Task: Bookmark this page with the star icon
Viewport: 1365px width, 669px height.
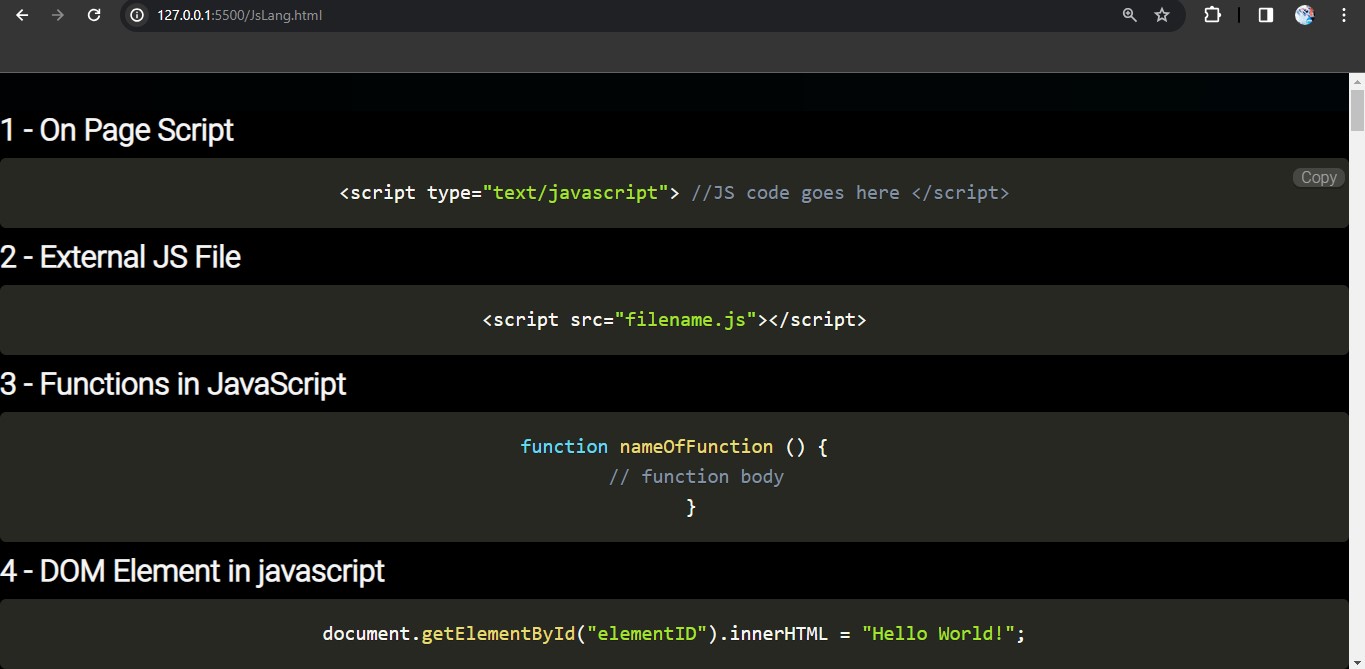Action: (x=1162, y=15)
